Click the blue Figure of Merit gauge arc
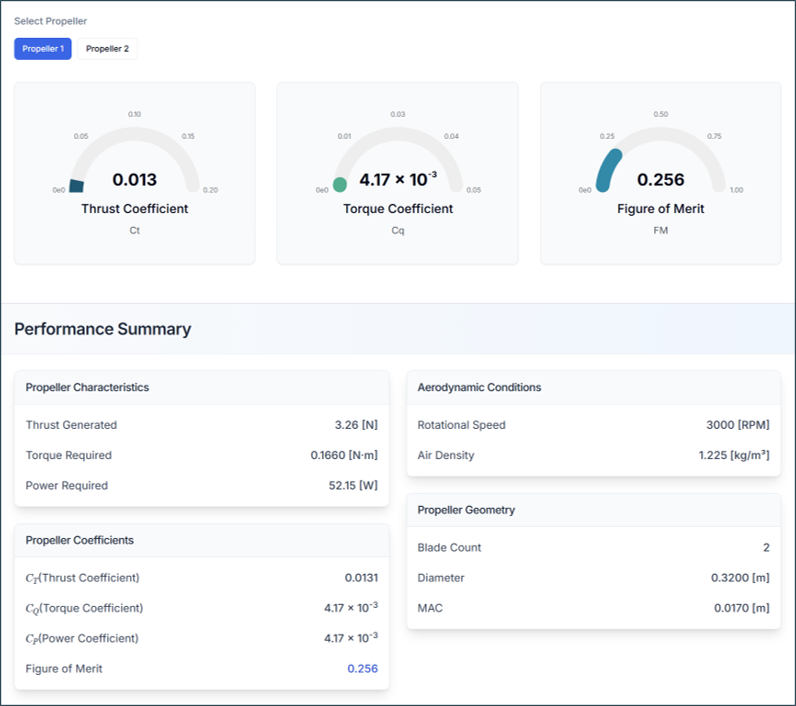796x706 pixels. pos(607,168)
